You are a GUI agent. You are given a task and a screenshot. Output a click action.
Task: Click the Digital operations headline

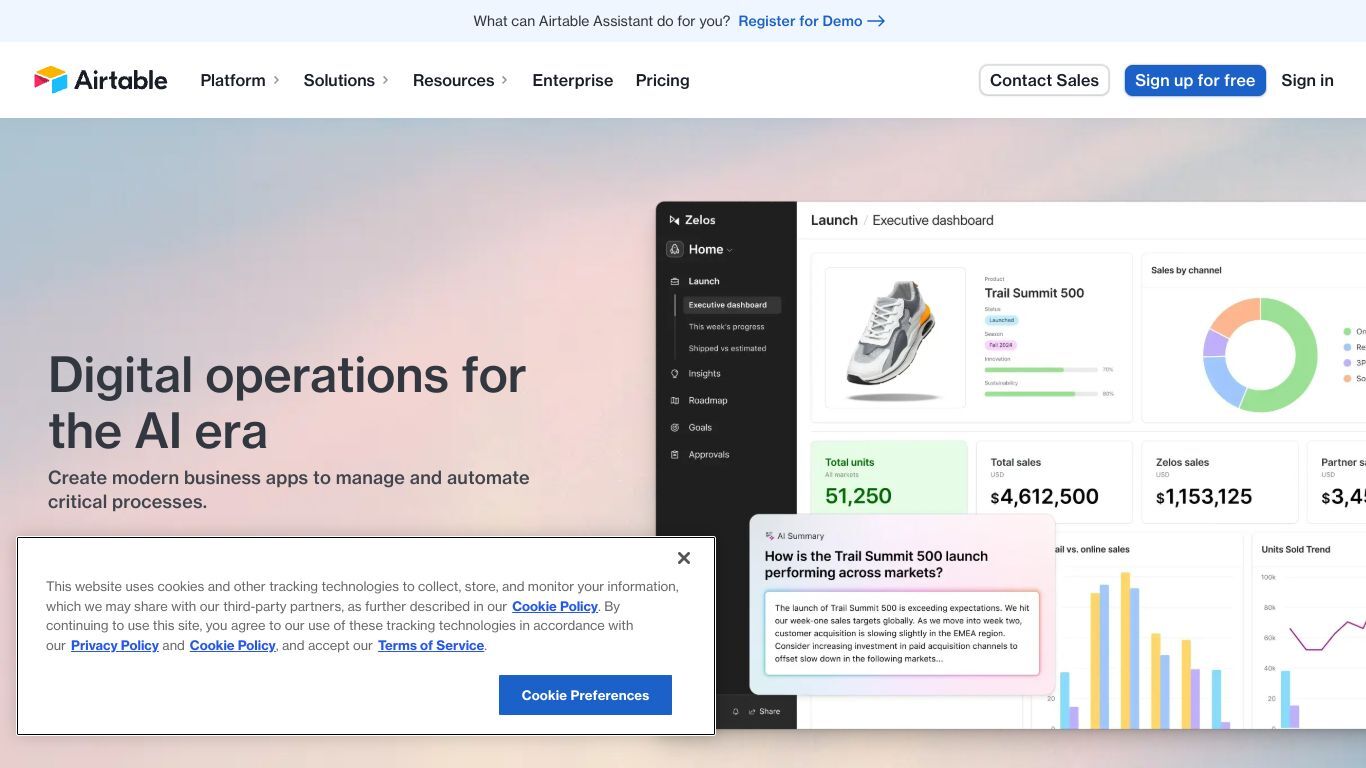(x=287, y=403)
